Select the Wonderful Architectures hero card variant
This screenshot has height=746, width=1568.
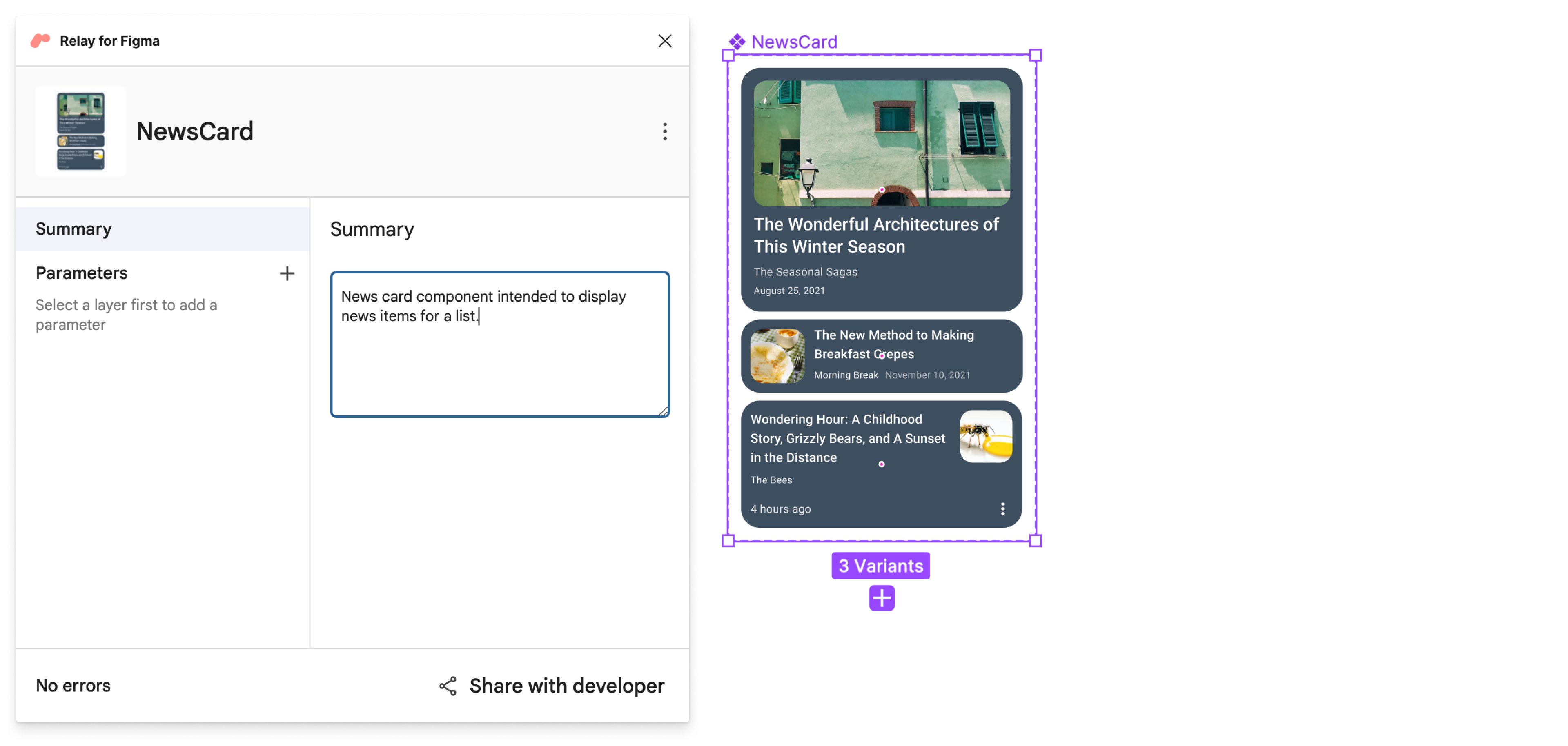[882, 190]
